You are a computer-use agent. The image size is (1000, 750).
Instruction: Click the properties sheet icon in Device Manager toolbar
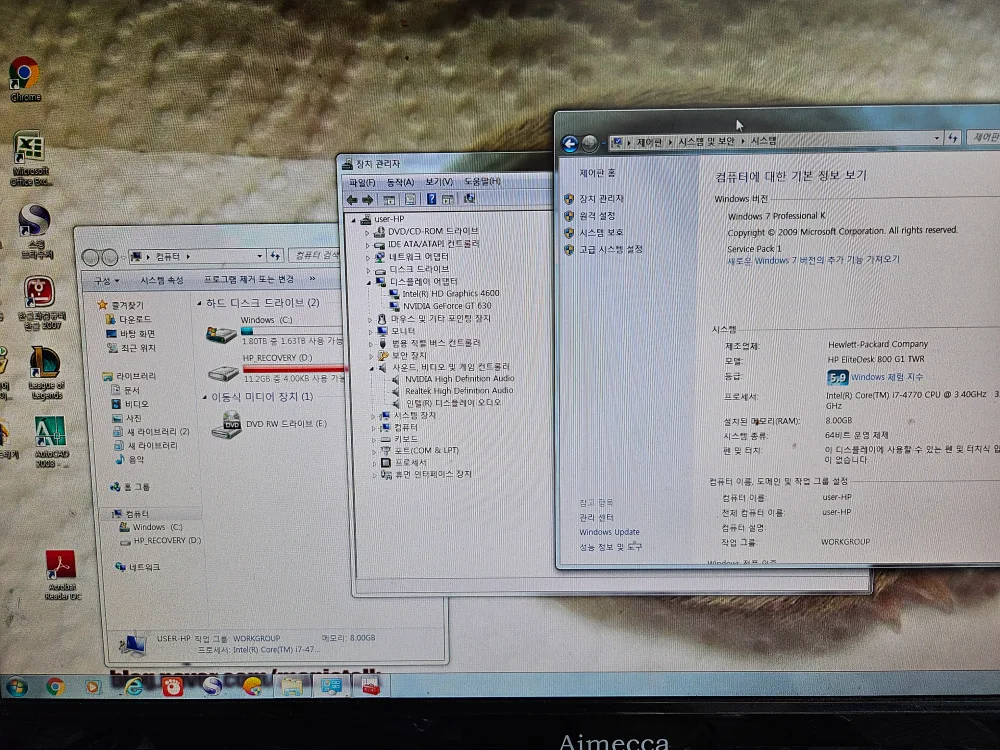tap(410, 200)
